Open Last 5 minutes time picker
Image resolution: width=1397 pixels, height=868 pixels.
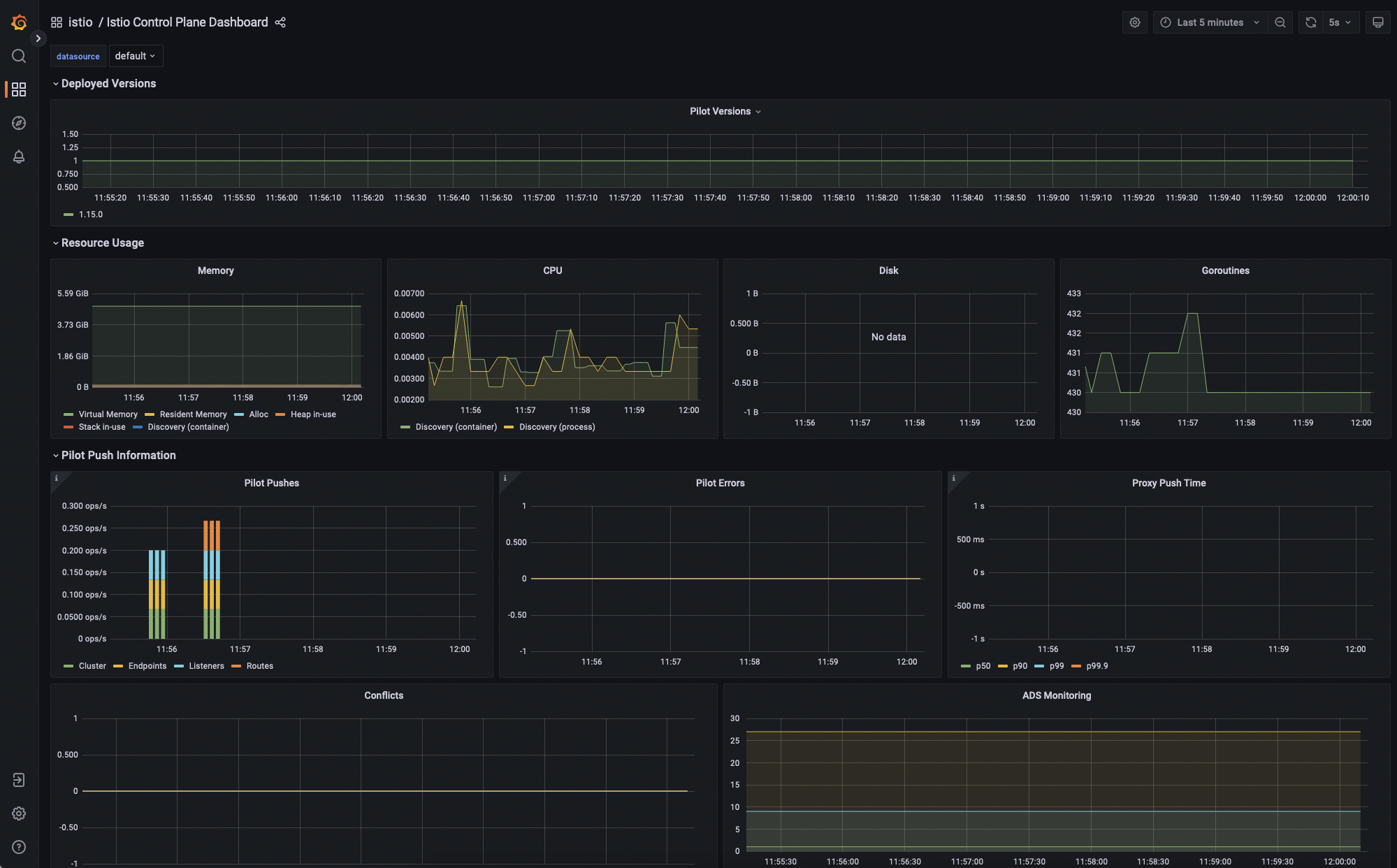pos(1210,22)
